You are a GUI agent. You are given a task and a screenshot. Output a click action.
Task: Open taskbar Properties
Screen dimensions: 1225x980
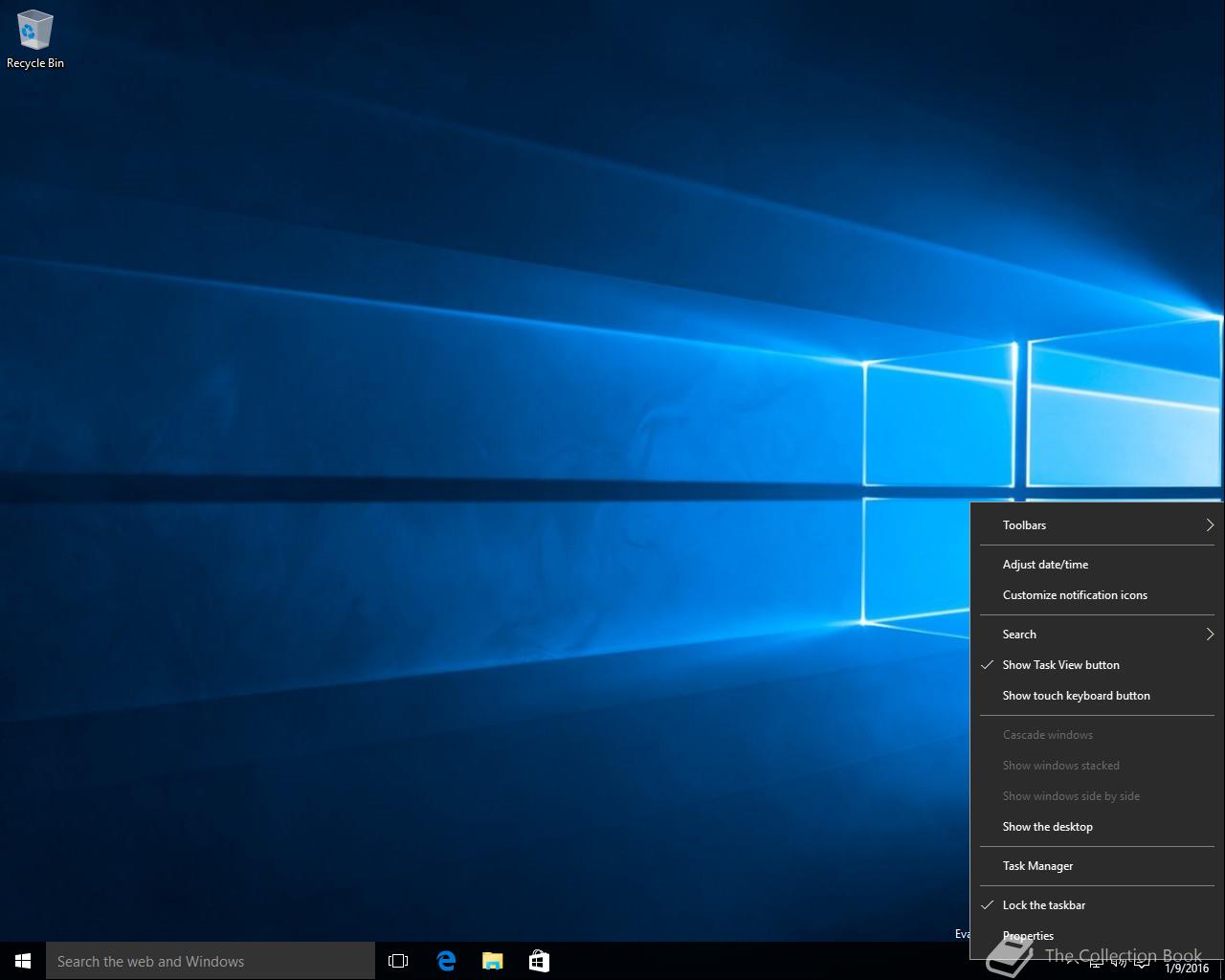[1097, 936]
